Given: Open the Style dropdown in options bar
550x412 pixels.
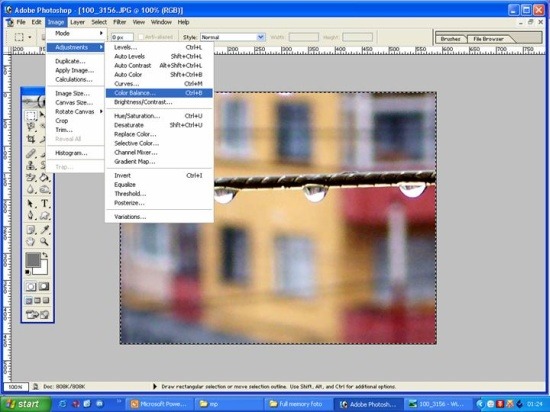Looking at the screenshot, I should (261, 37).
